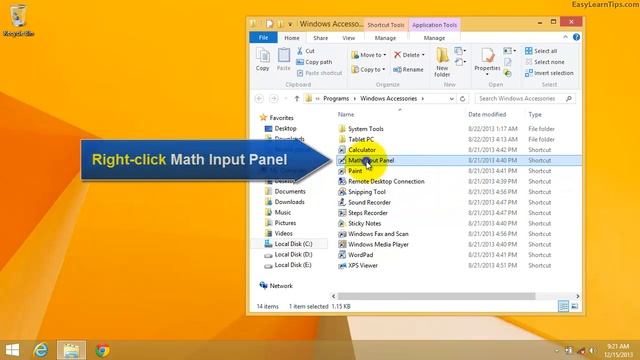This screenshot has height=360, width=640.
Task: Collapse the ribbon with chevron
Action: (565, 37)
